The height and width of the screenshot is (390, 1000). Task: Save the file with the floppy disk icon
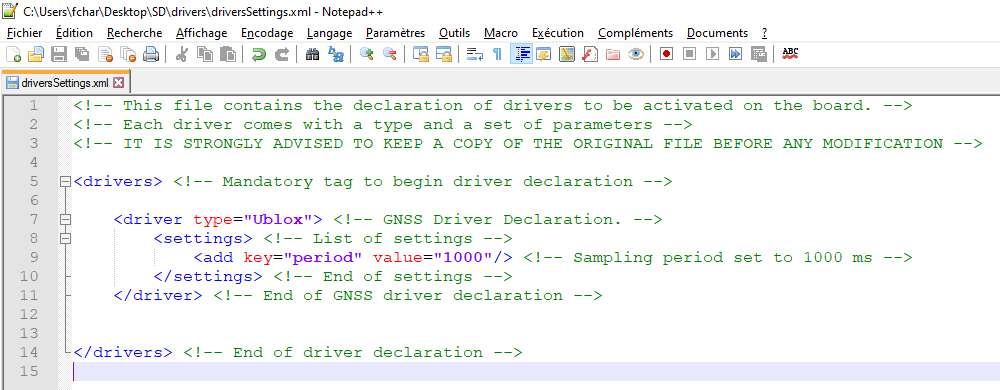coord(59,54)
